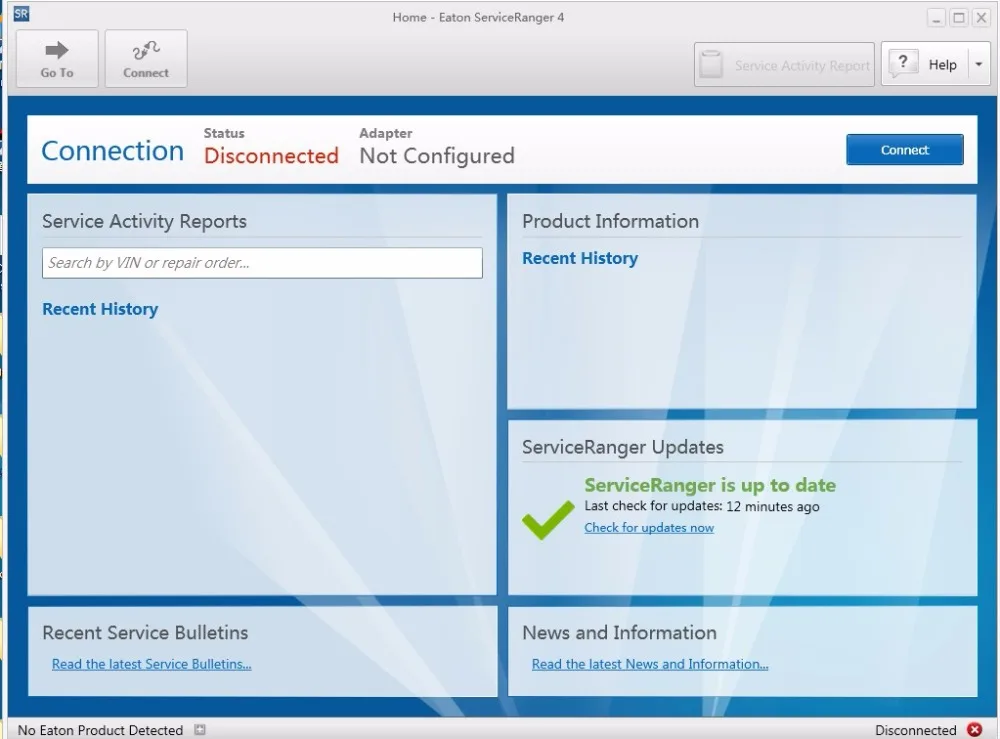
Task: Click the Go To arrow toolbar button
Action: click(57, 59)
